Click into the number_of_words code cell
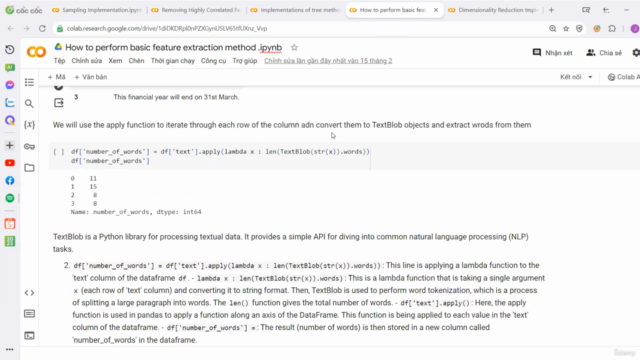Screen dimensions: 640x360 point(220,156)
